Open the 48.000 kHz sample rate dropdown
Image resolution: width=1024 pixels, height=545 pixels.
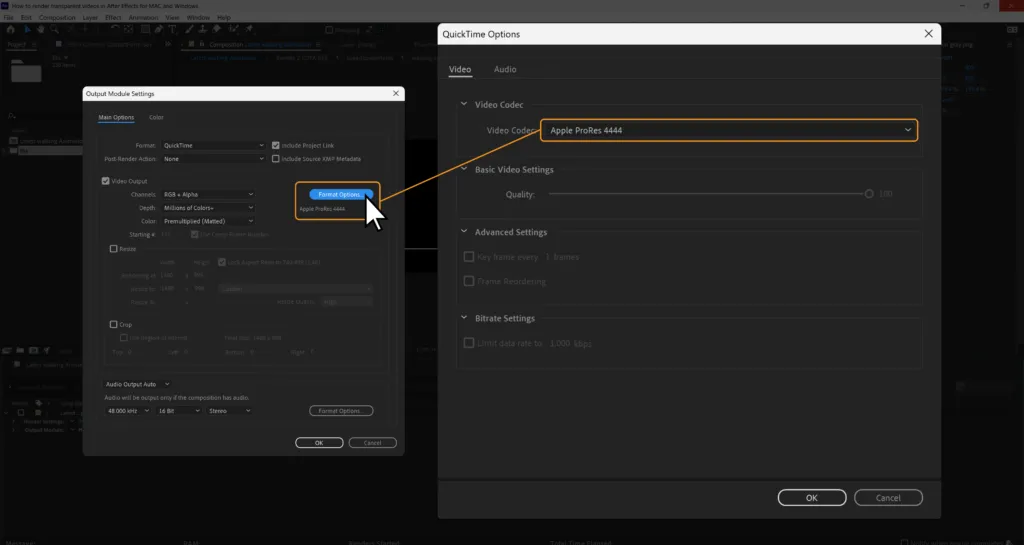(x=127, y=411)
